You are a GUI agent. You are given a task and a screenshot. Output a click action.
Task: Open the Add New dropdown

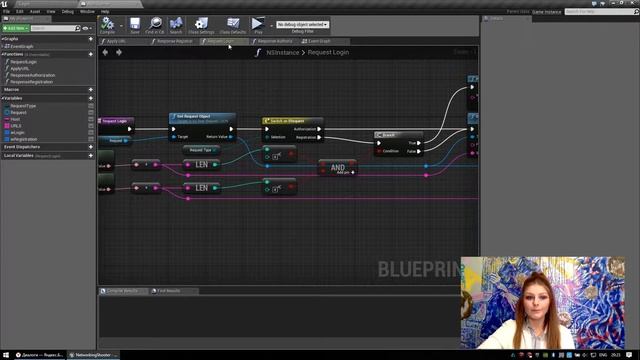(x=16, y=28)
